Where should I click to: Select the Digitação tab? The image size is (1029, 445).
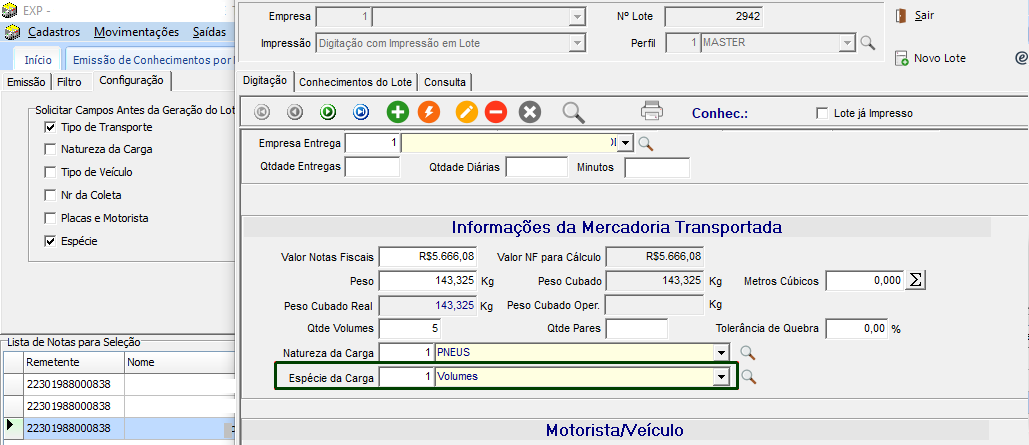coord(265,81)
